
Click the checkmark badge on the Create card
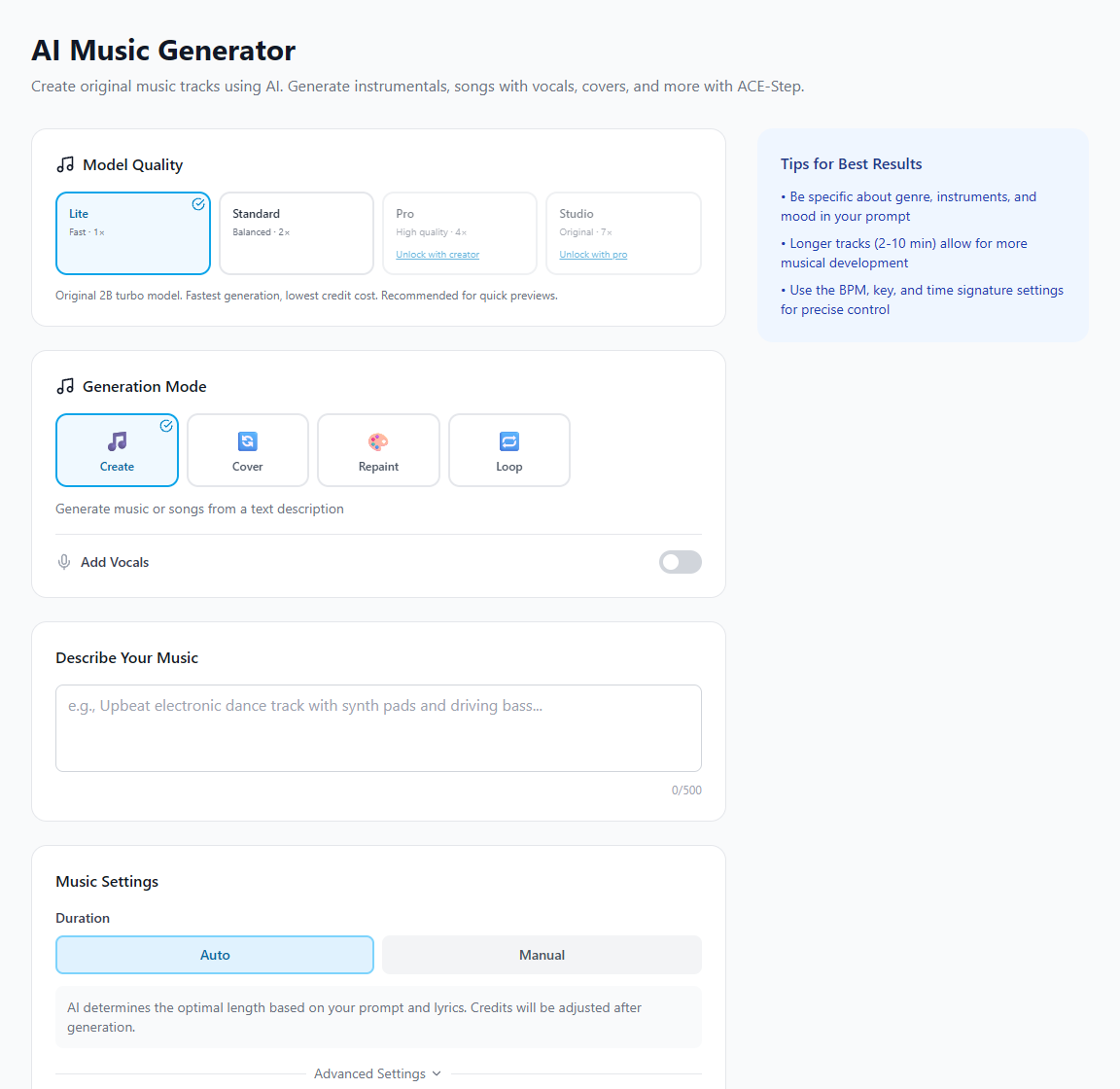166,426
